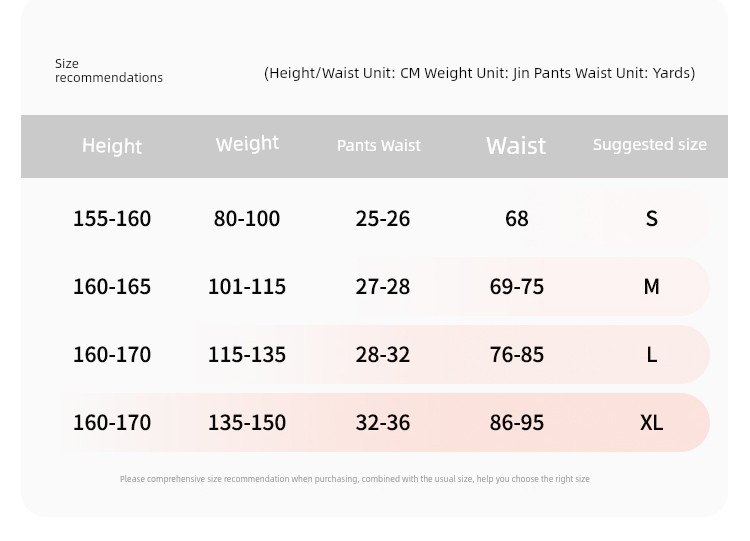Click the units note mentioning Jin and Yards
Screen dimensions: 750x541
(479, 73)
